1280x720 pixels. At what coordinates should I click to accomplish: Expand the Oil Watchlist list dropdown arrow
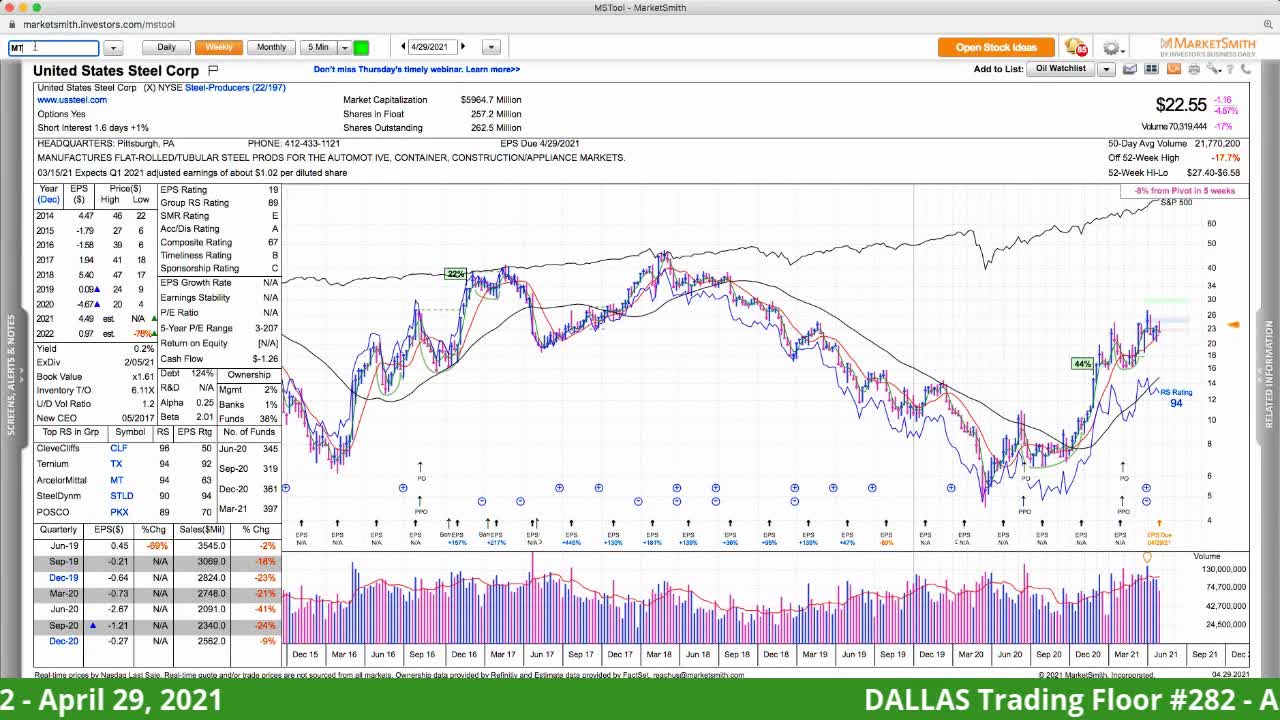[1106, 69]
